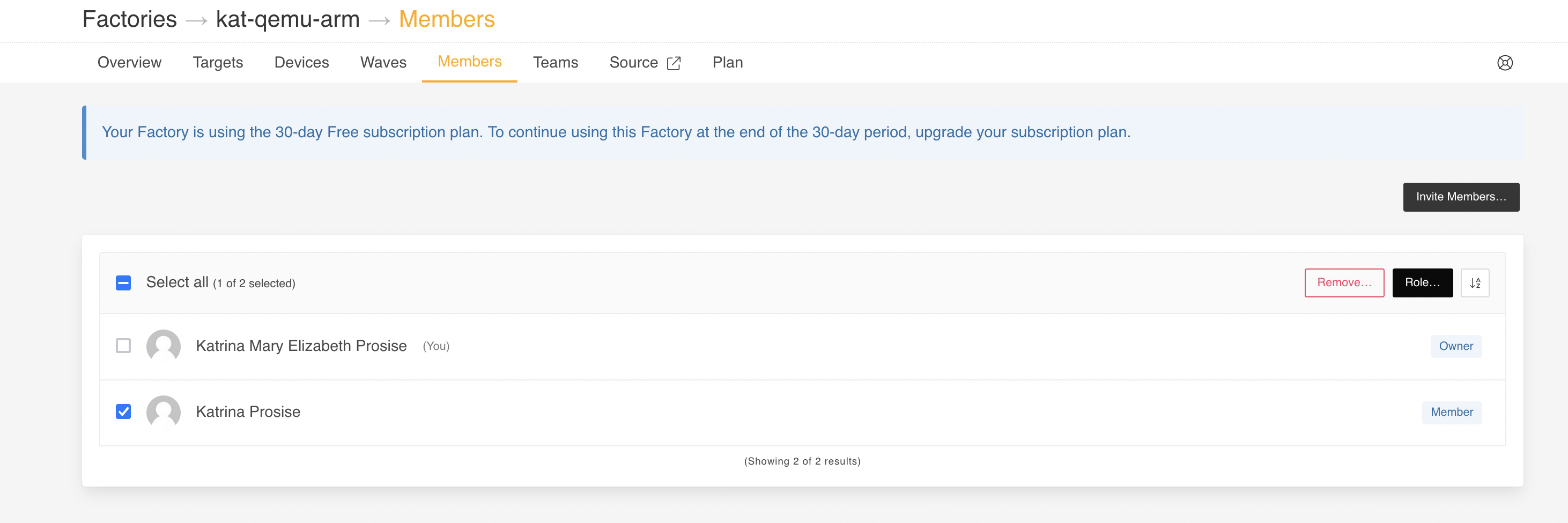
Task: Switch to the Plan tab
Action: click(x=727, y=62)
